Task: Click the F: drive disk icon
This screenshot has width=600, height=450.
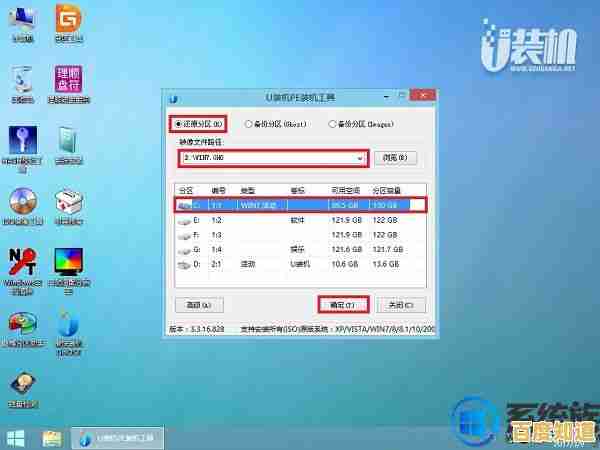Action: click(184, 236)
